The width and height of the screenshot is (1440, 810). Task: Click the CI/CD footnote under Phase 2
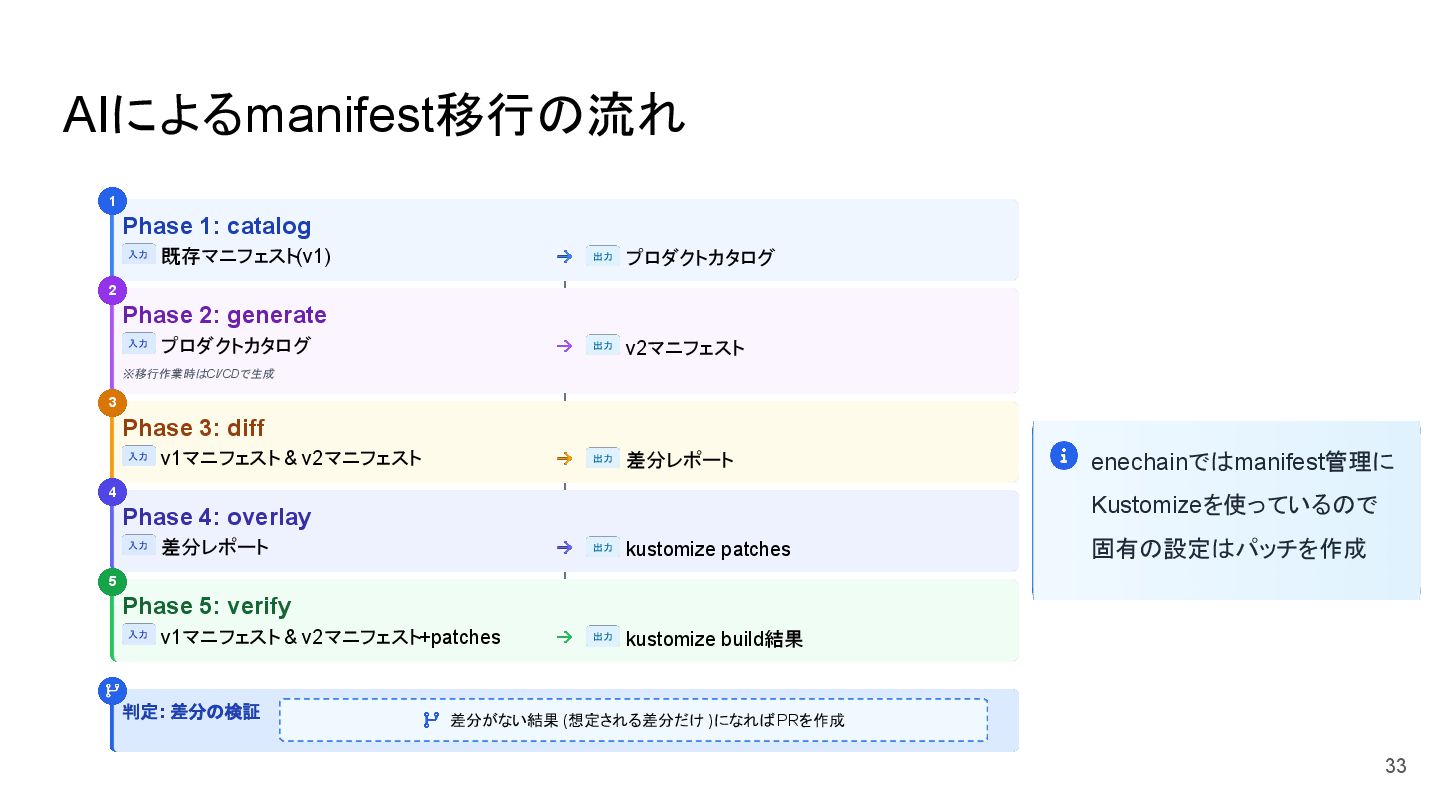click(x=198, y=374)
